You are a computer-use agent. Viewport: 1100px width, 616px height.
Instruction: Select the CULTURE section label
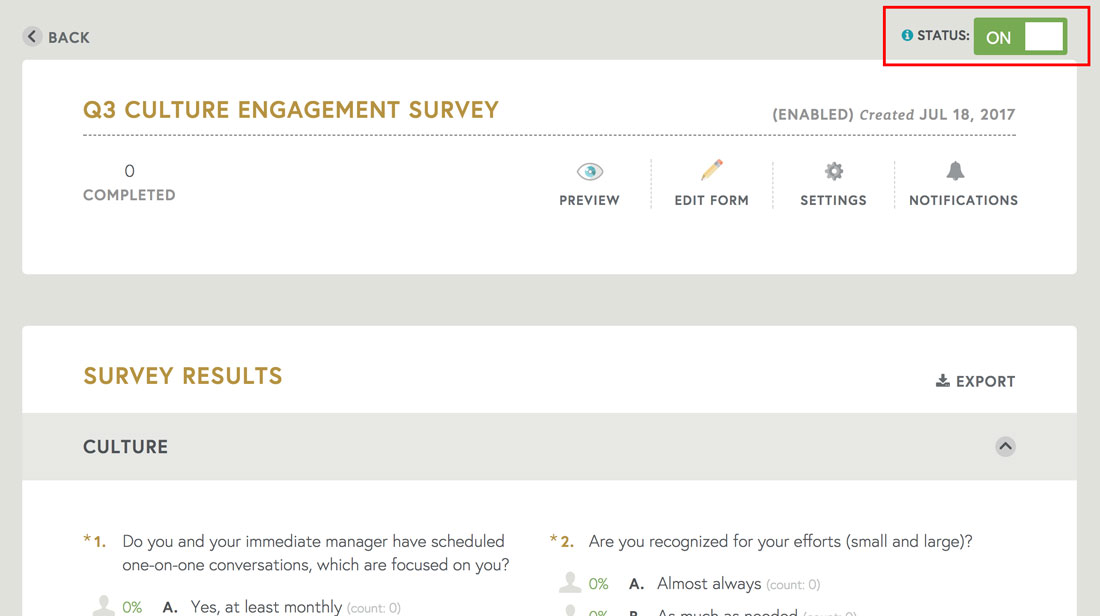[x=125, y=447]
